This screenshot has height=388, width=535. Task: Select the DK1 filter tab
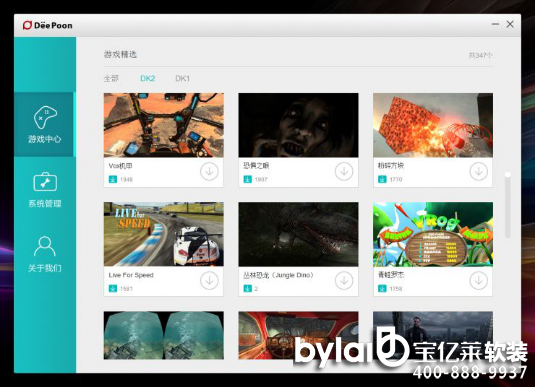click(183, 78)
